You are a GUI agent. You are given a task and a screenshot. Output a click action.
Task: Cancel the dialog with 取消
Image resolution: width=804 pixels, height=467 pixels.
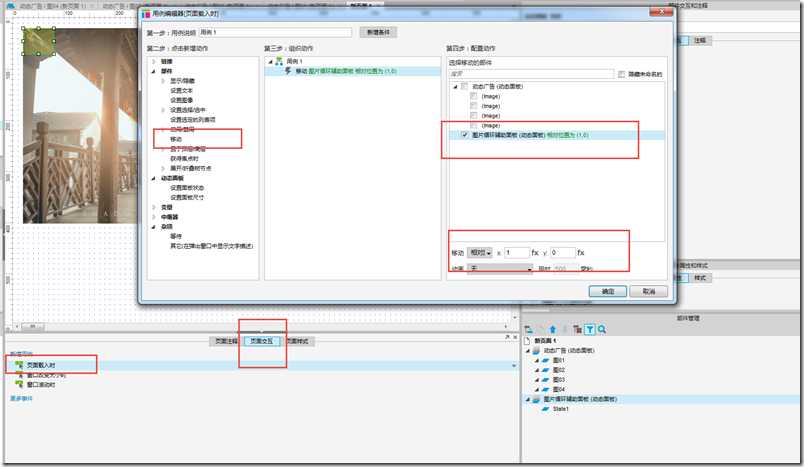tap(649, 291)
